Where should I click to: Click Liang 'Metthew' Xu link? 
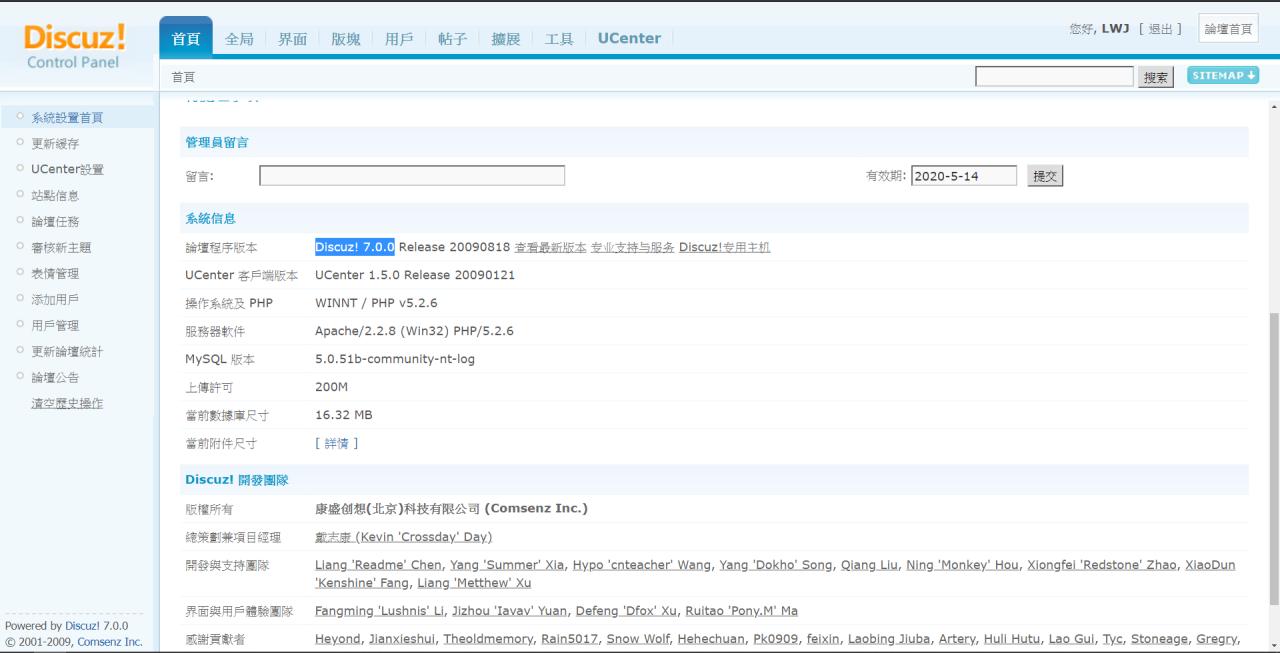(x=474, y=583)
